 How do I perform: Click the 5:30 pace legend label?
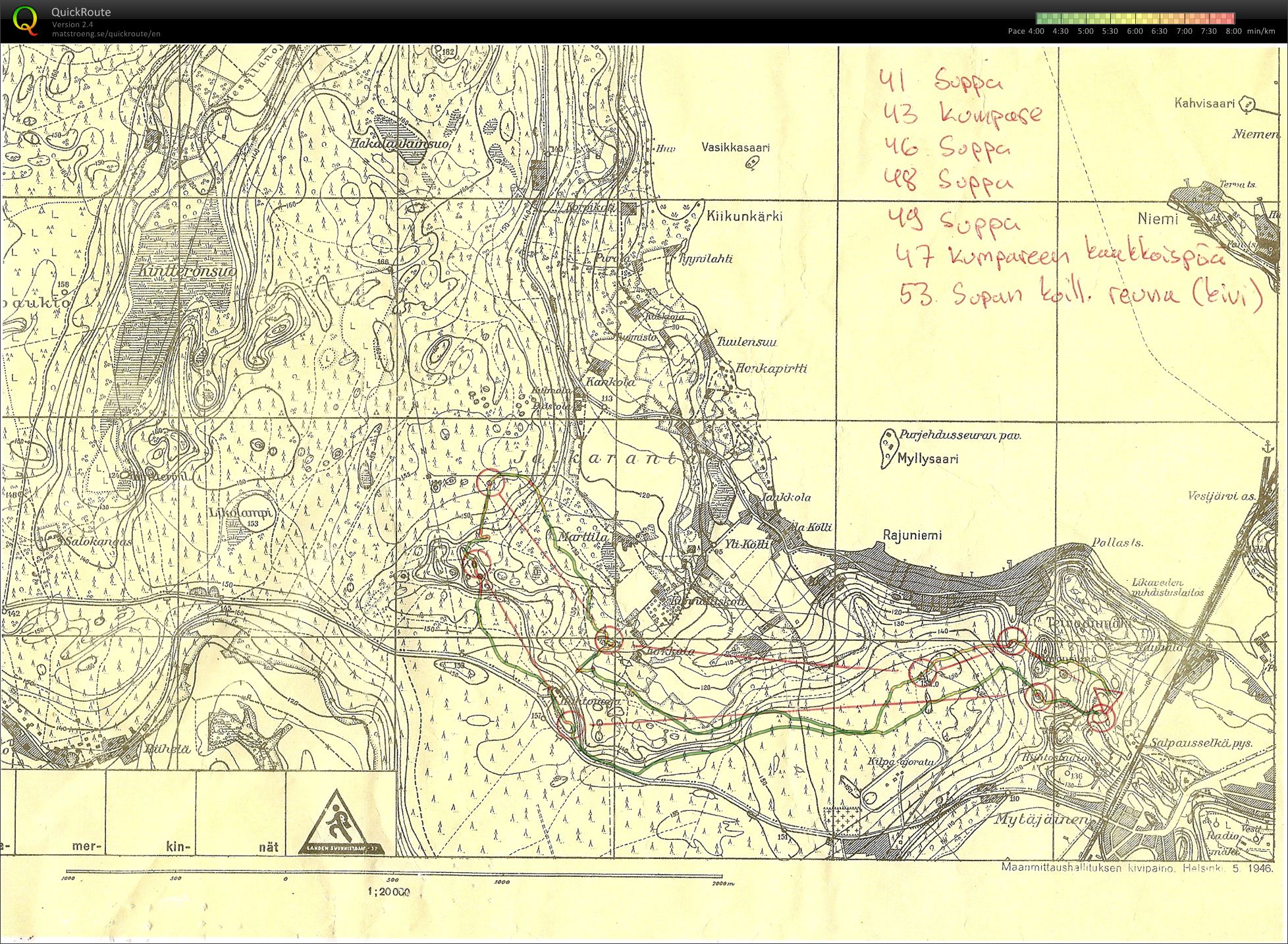(x=1110, y=31)
